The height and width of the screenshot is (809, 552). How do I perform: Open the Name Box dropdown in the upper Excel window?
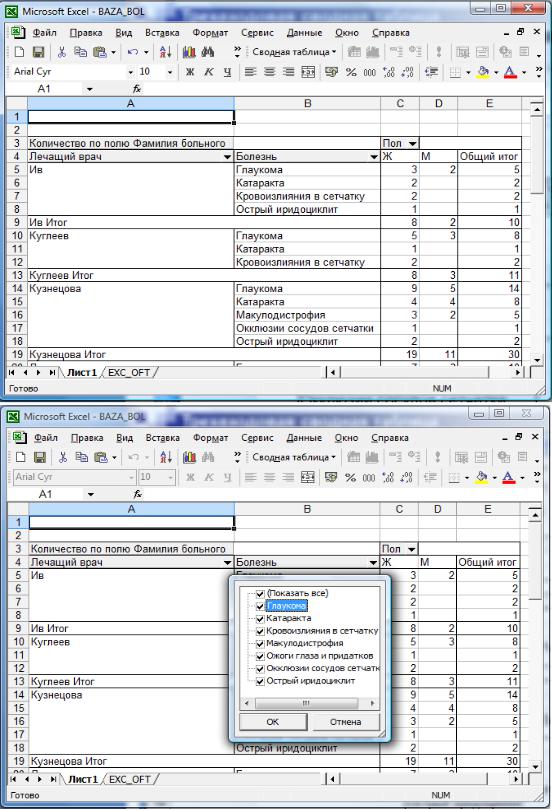(89, 89)
